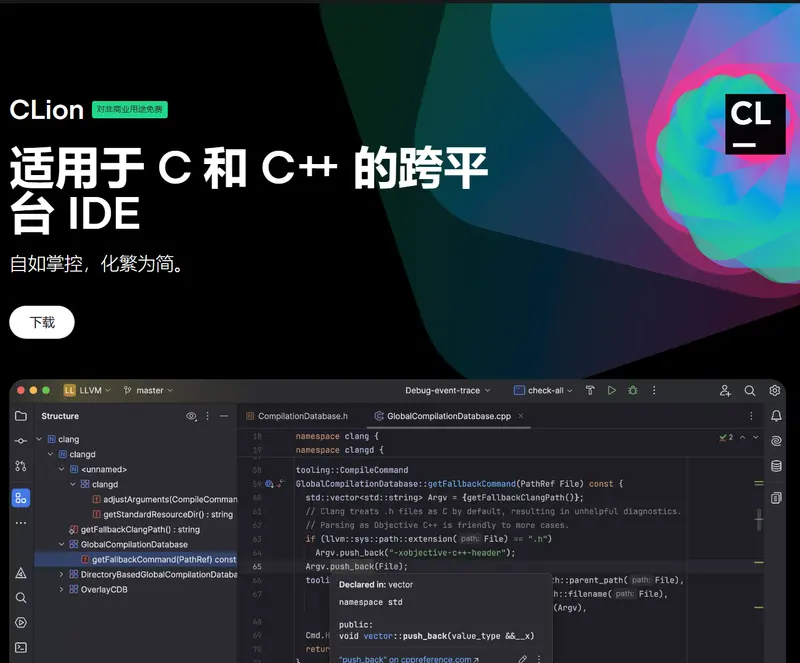
Task: Select getFallbackCommand(PathRef) const row
Action: 136,559
